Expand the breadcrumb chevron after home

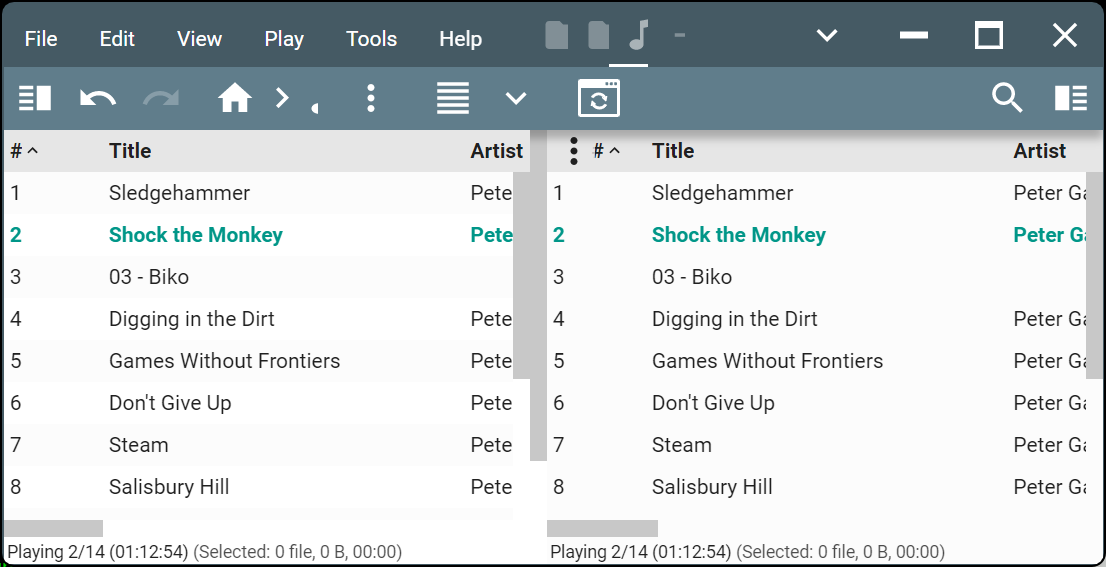pyautogui.click(x=283, y=98)
